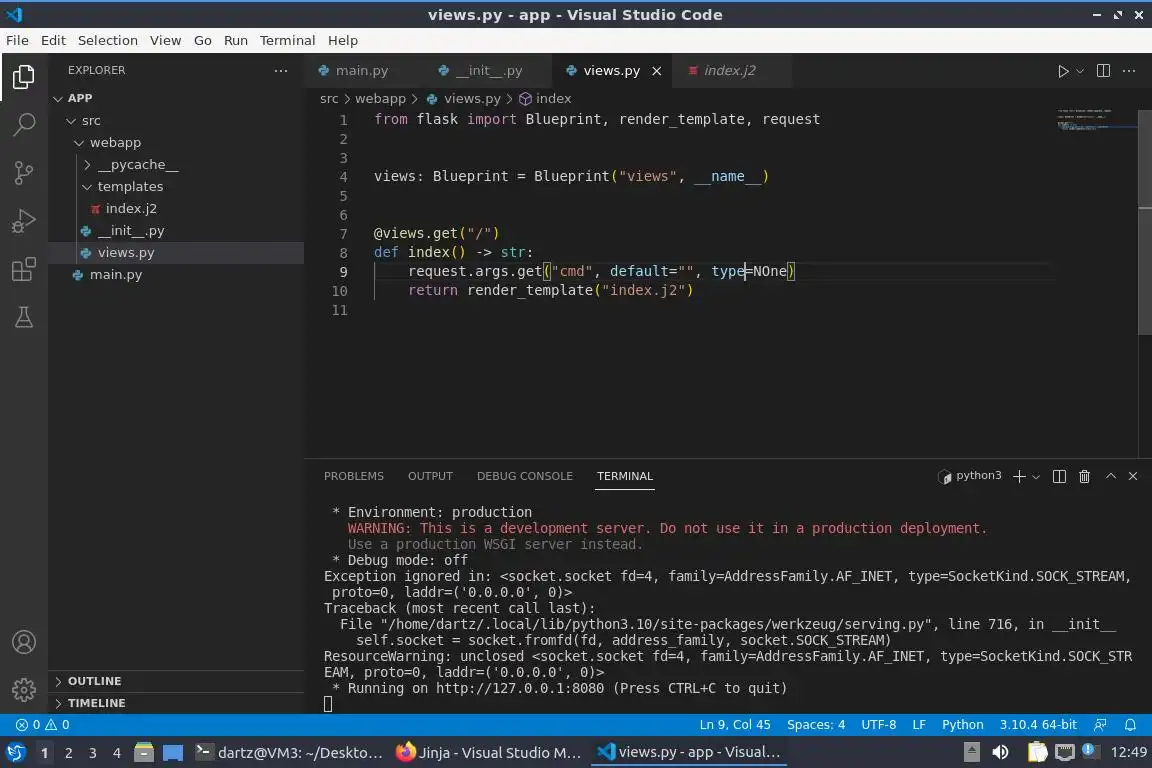Screen dimensions: 1152x768
Task: Open the Source Control view
Action: (x=24, y=173)
